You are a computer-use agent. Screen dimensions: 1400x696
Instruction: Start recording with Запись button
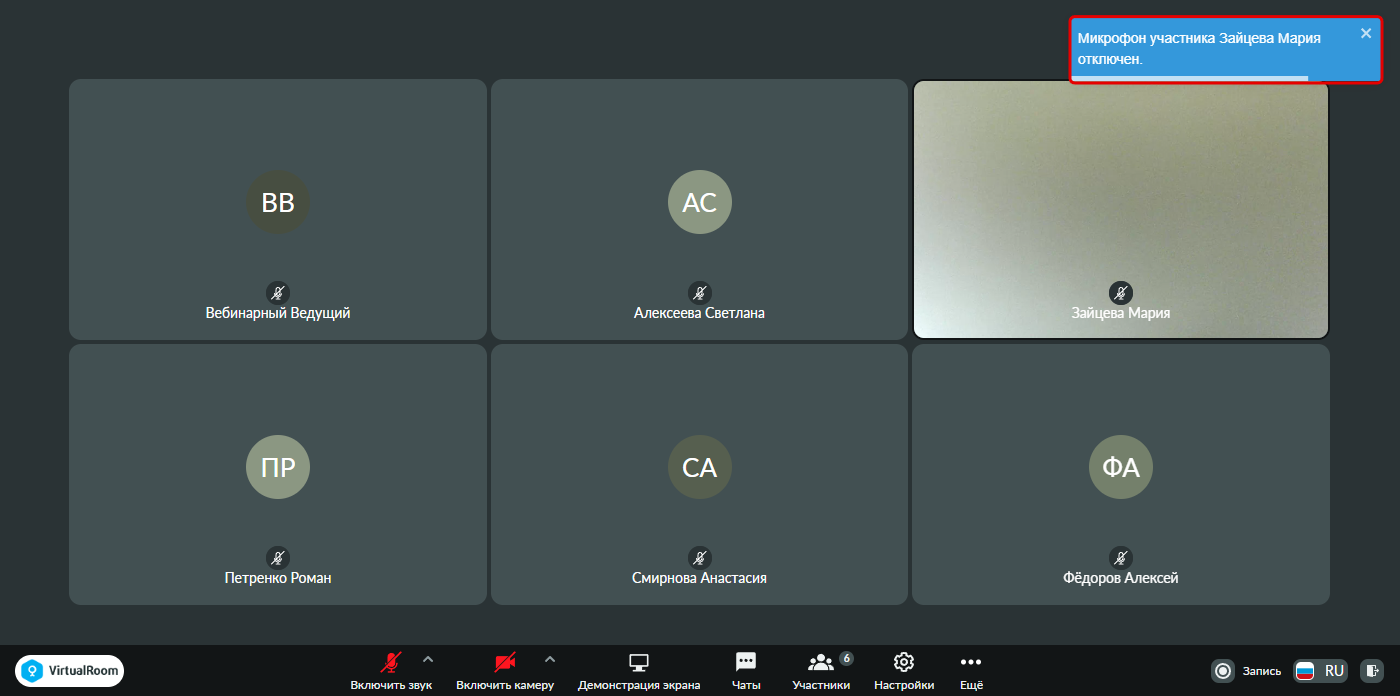coord(1246,670)
